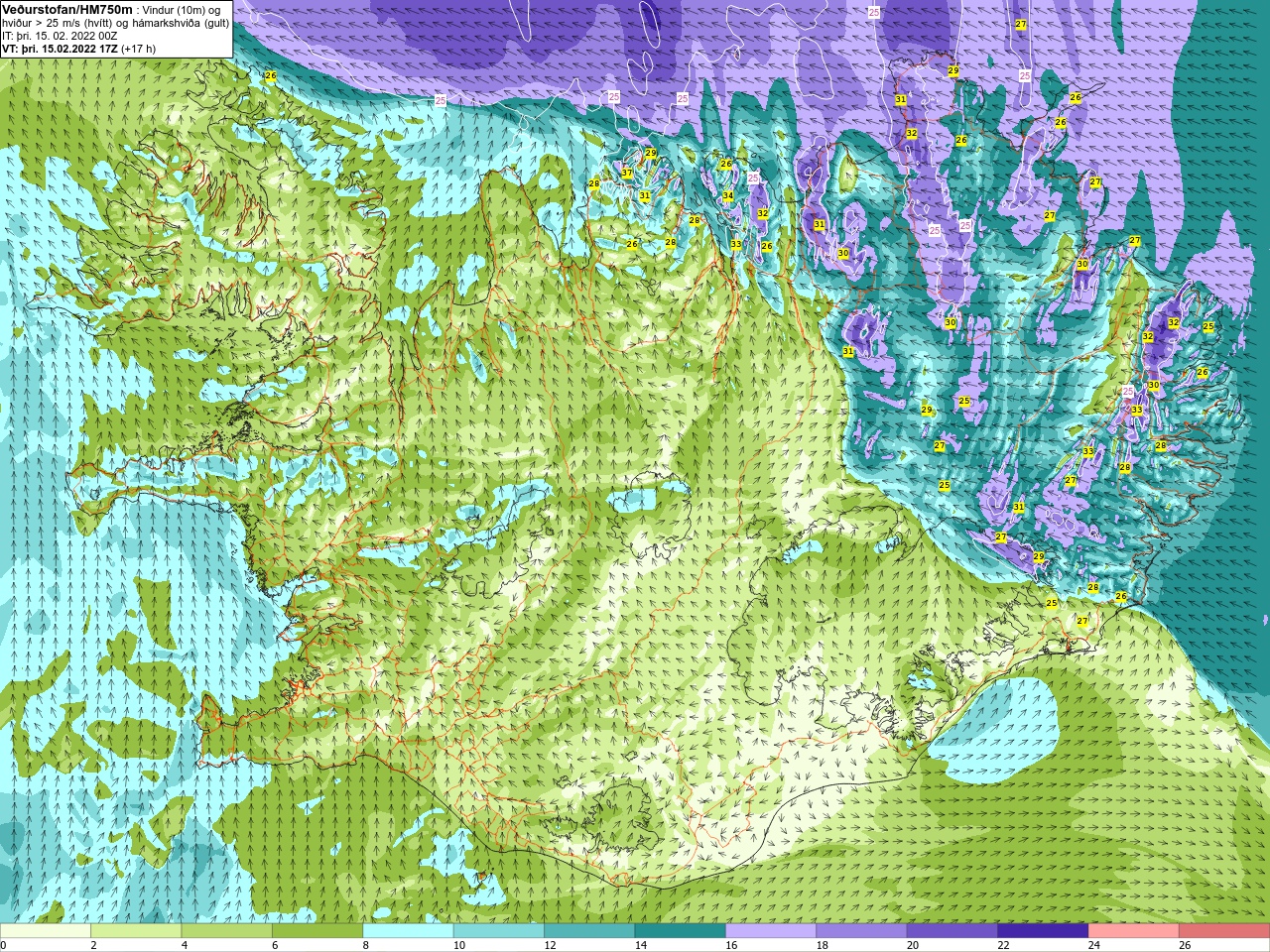The width and height of the screenshot is (1270, 952).
Task: Click the "IT: þri. 15. 02. 2022 00Z" line
Action: (60, 36)
